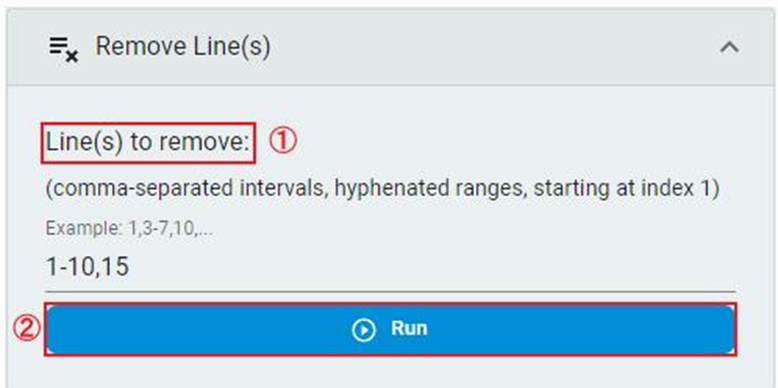This screenshot has width=778, height=388.
Task: Focus the lines-to-remove input containing 1-10,15
Action: pos(390,267)
